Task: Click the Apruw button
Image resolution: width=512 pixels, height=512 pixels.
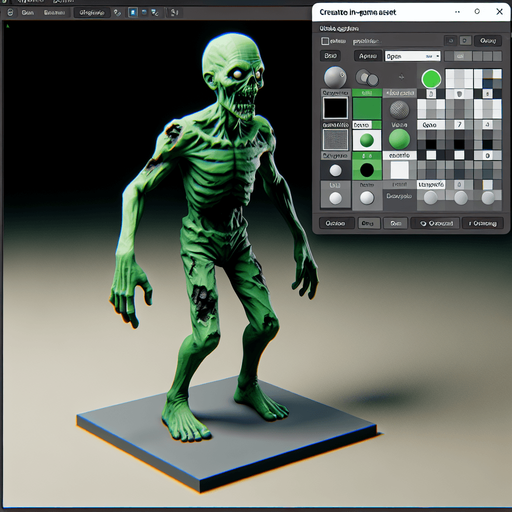Action: (368, 56)
